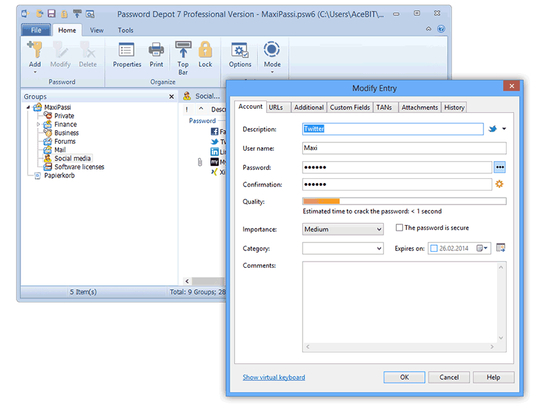The image size is (550, 413).
Task: Enable the Expires on date checkbox
Action: [434, 248]
